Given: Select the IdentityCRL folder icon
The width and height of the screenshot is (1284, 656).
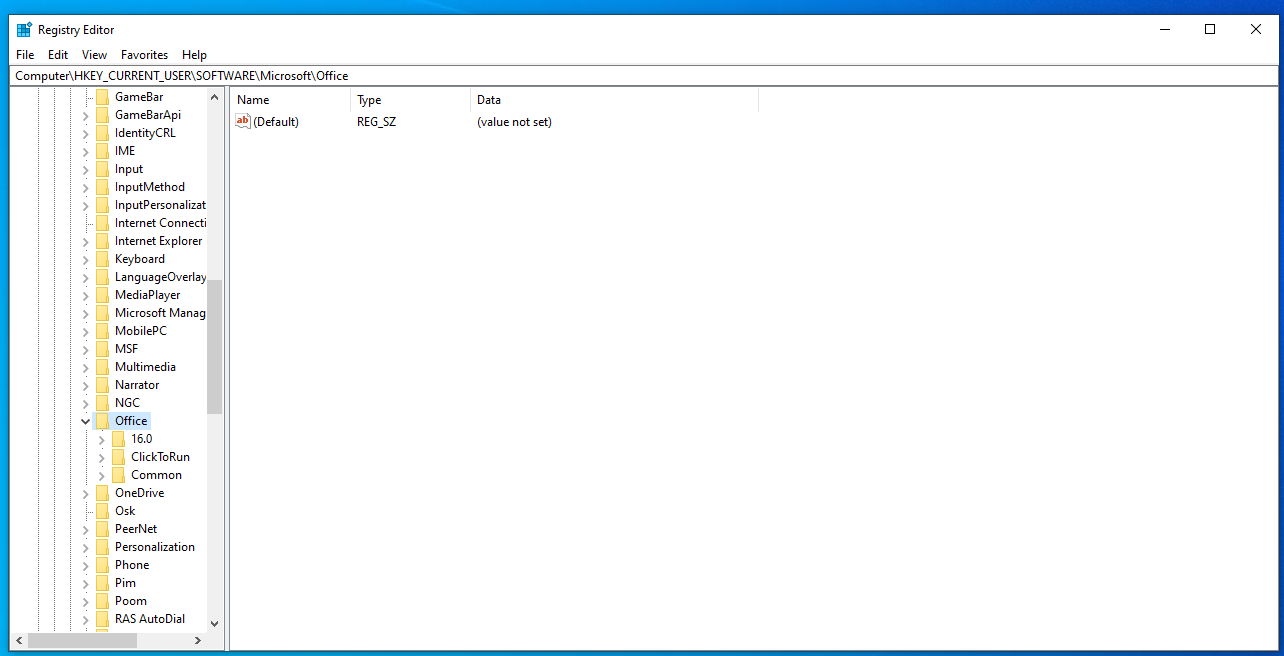Looking at the screenshot, I should click(x=102, y=133).
